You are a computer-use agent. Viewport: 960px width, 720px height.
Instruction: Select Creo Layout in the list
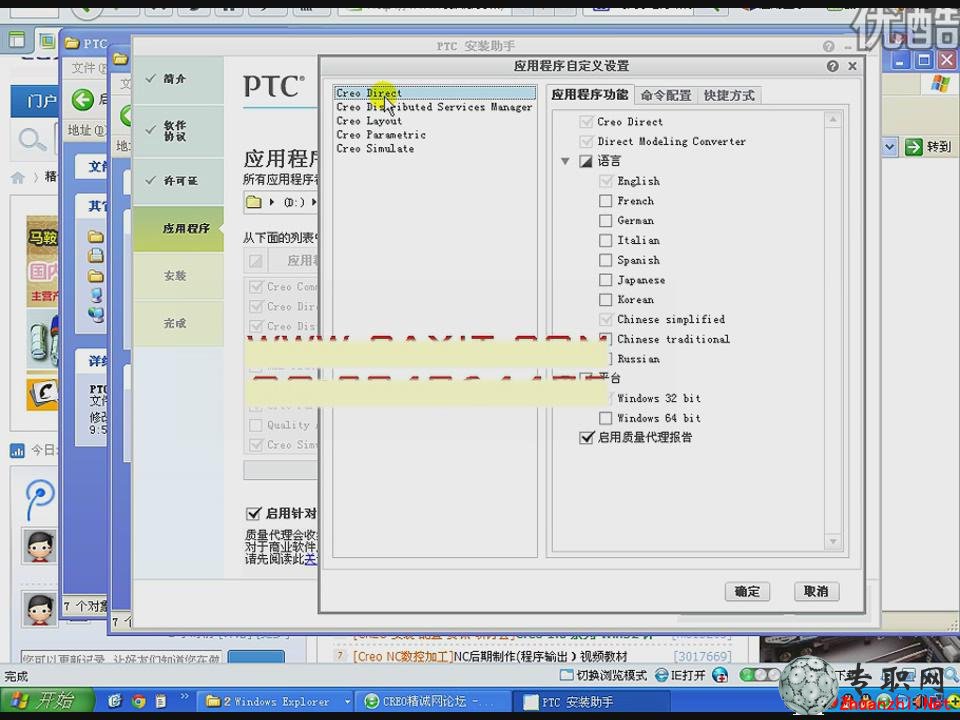(x=369, y=121)
